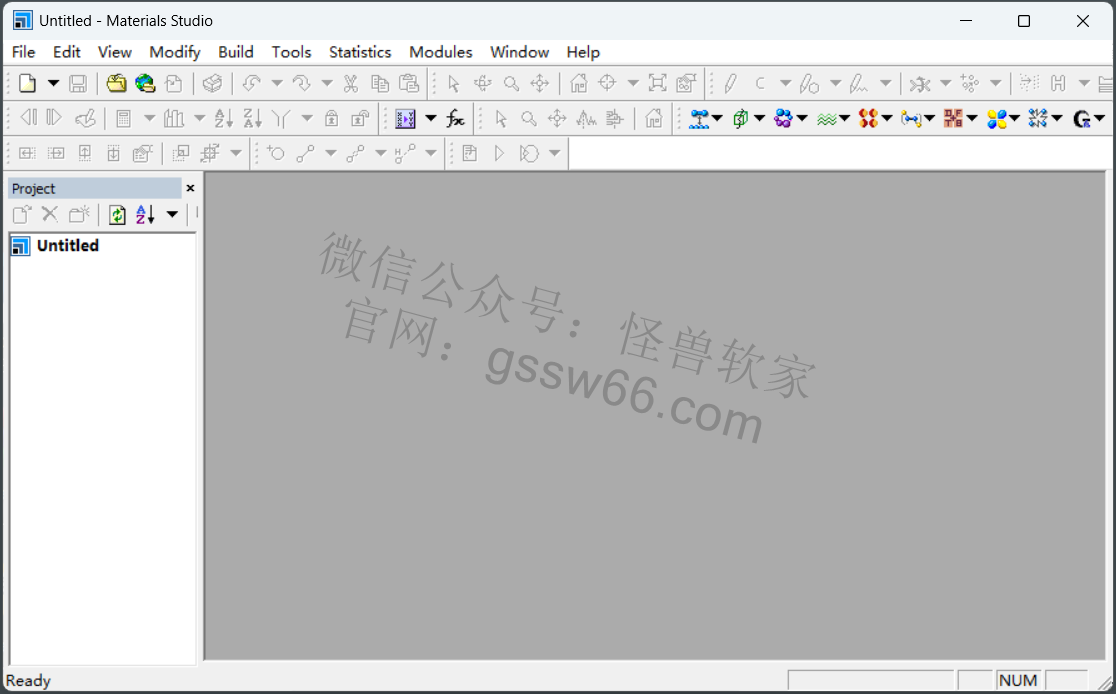Click the Fit to View icon
The height and width of the screenshot is (694, 1116).
point(658,83)
